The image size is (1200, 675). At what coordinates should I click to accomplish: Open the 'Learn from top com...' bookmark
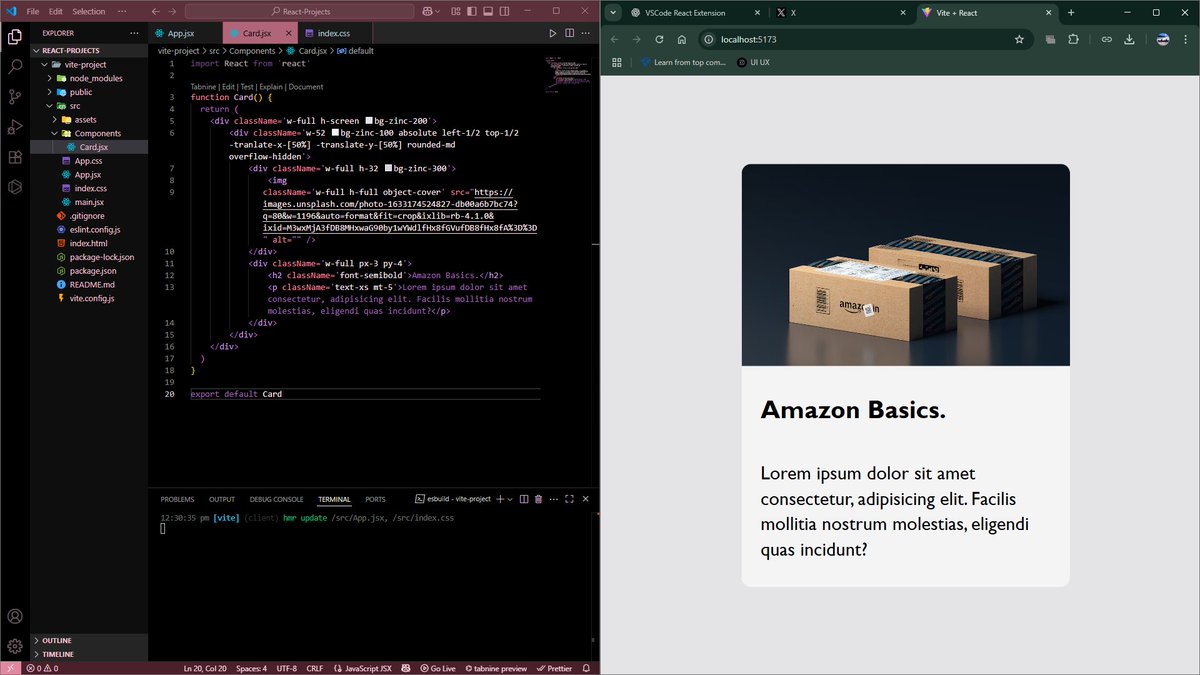(x=684, y=62)
